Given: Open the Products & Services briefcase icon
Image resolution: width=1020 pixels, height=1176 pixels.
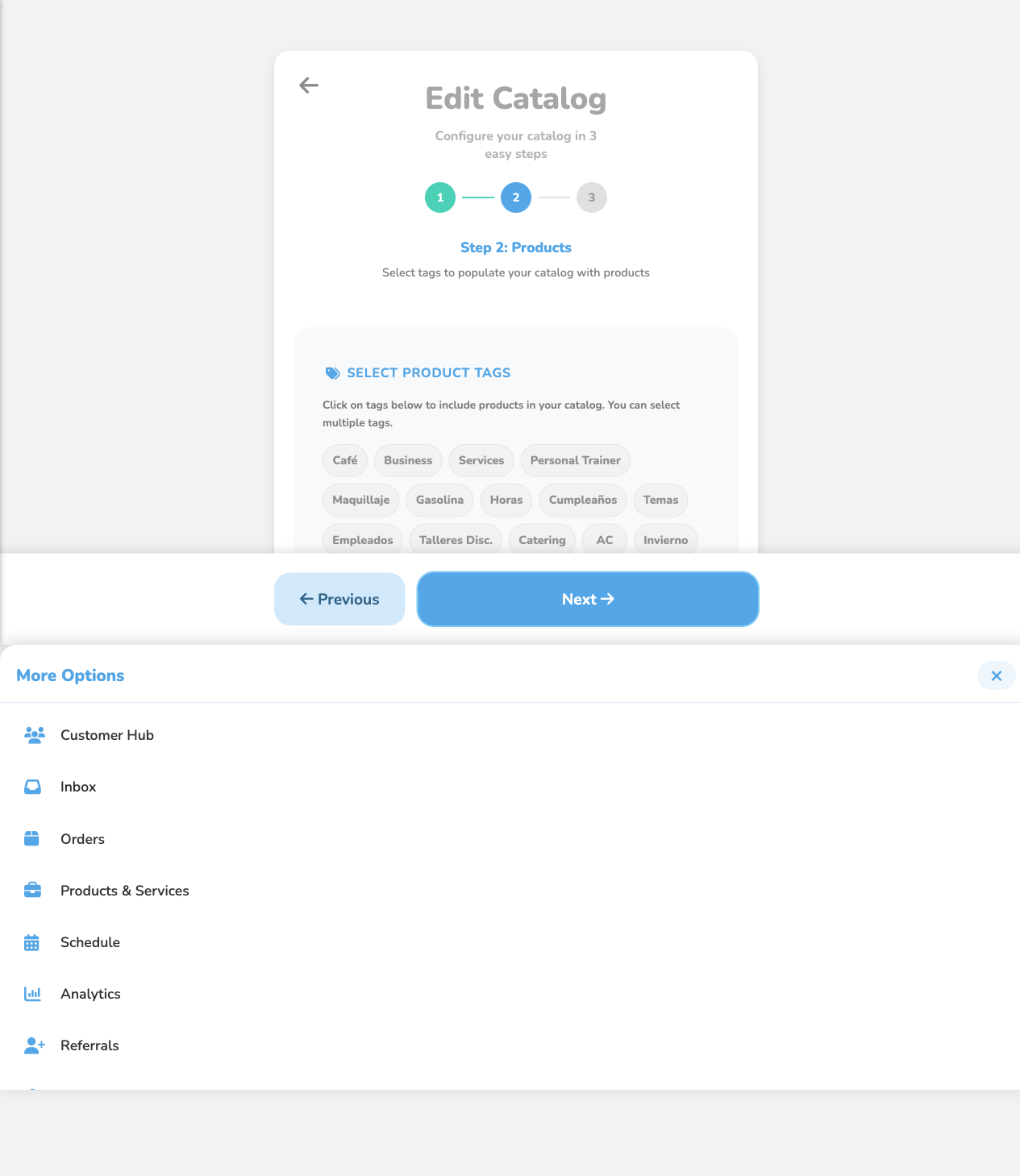Looking at the screenshot, I should click(x=32, y=890).
